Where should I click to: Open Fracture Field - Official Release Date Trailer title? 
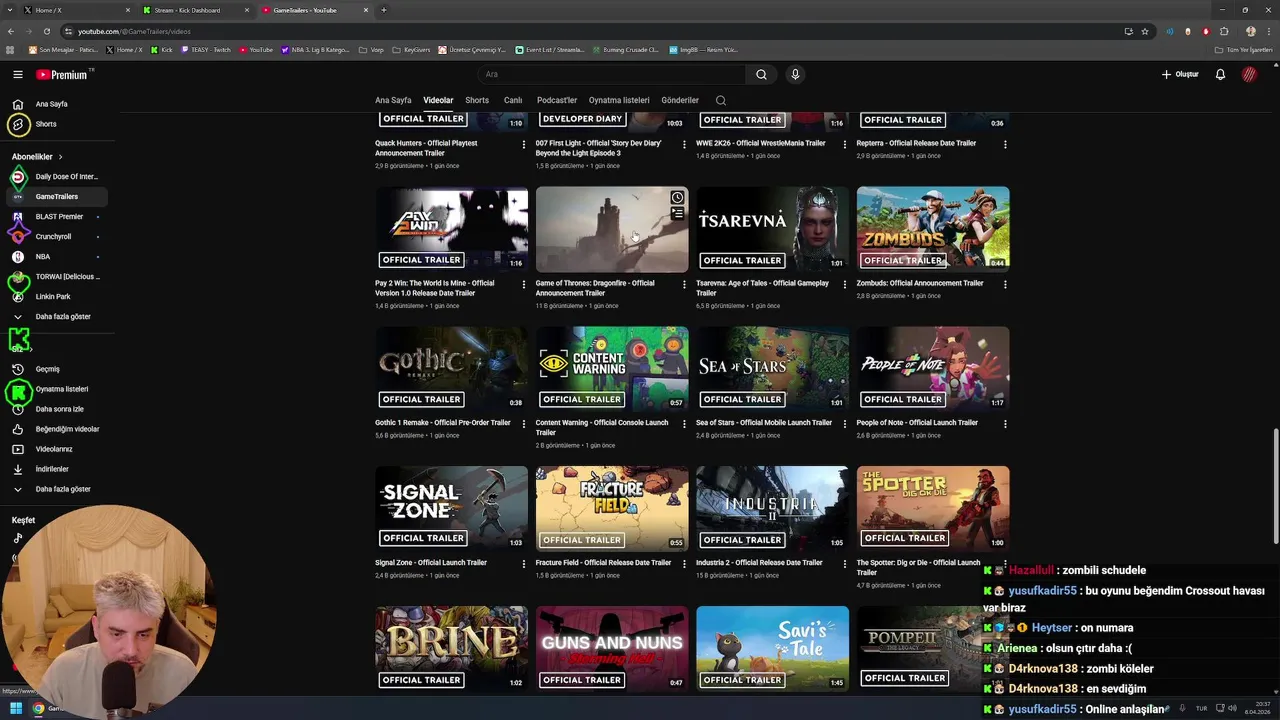tap(603, 563)
